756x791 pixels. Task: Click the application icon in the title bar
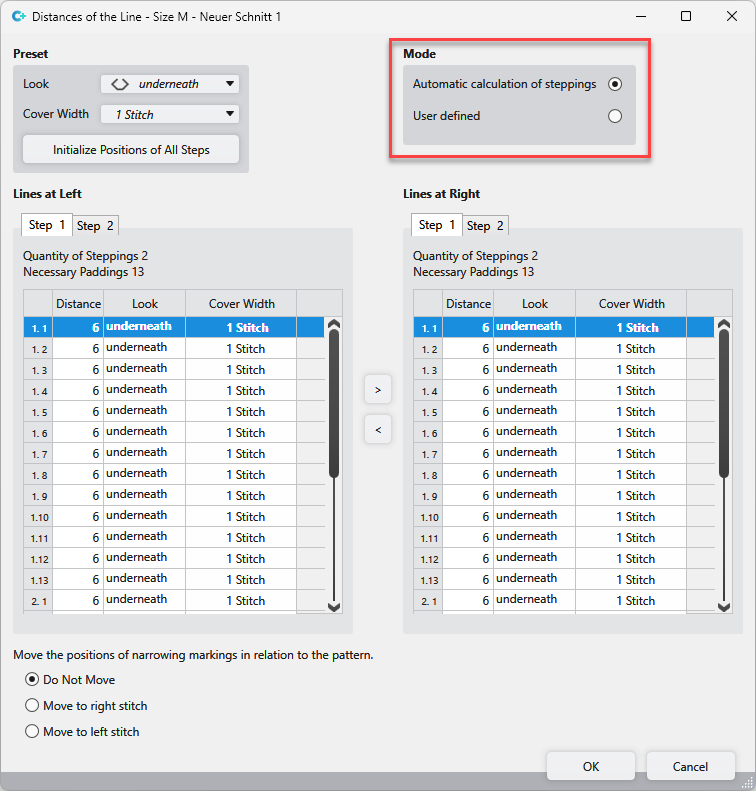coord(17,17)
